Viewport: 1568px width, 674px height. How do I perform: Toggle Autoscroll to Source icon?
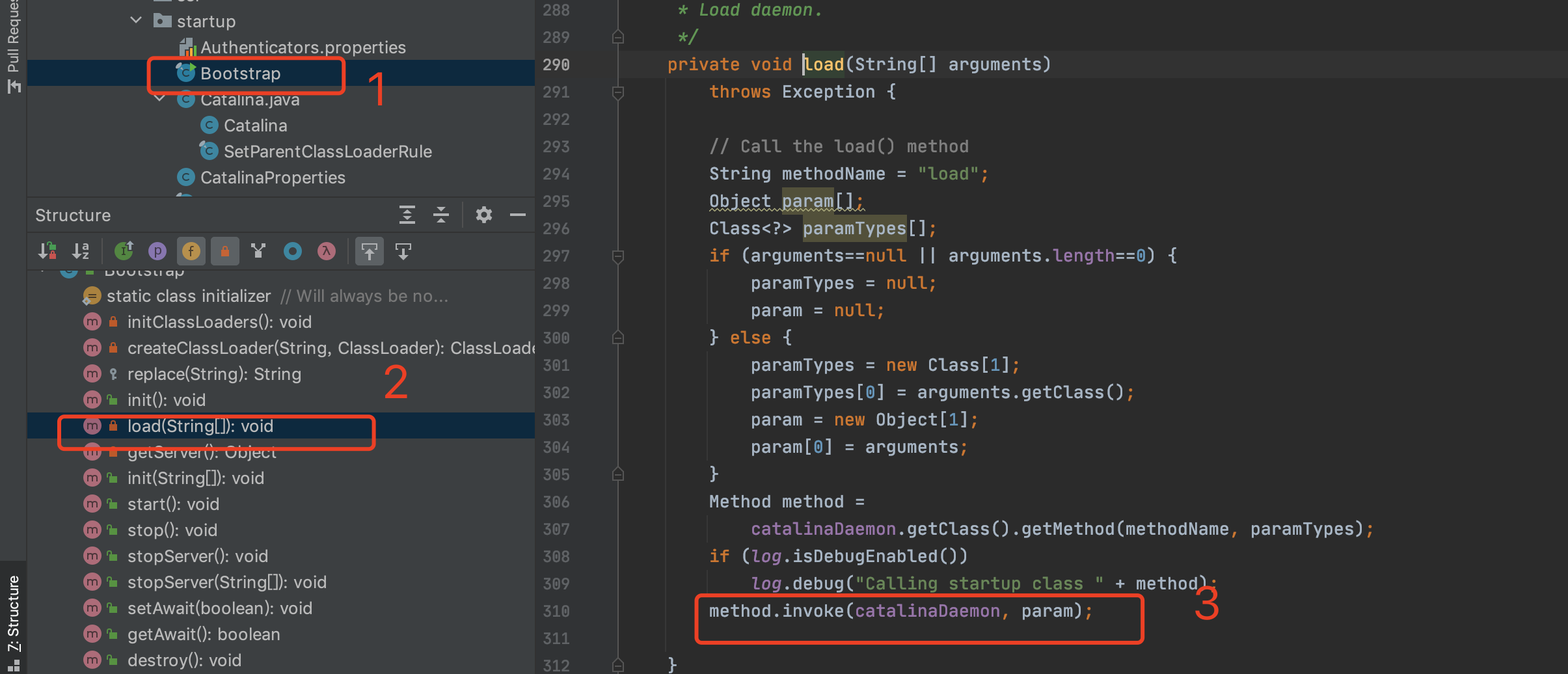(x=370, y=251)
